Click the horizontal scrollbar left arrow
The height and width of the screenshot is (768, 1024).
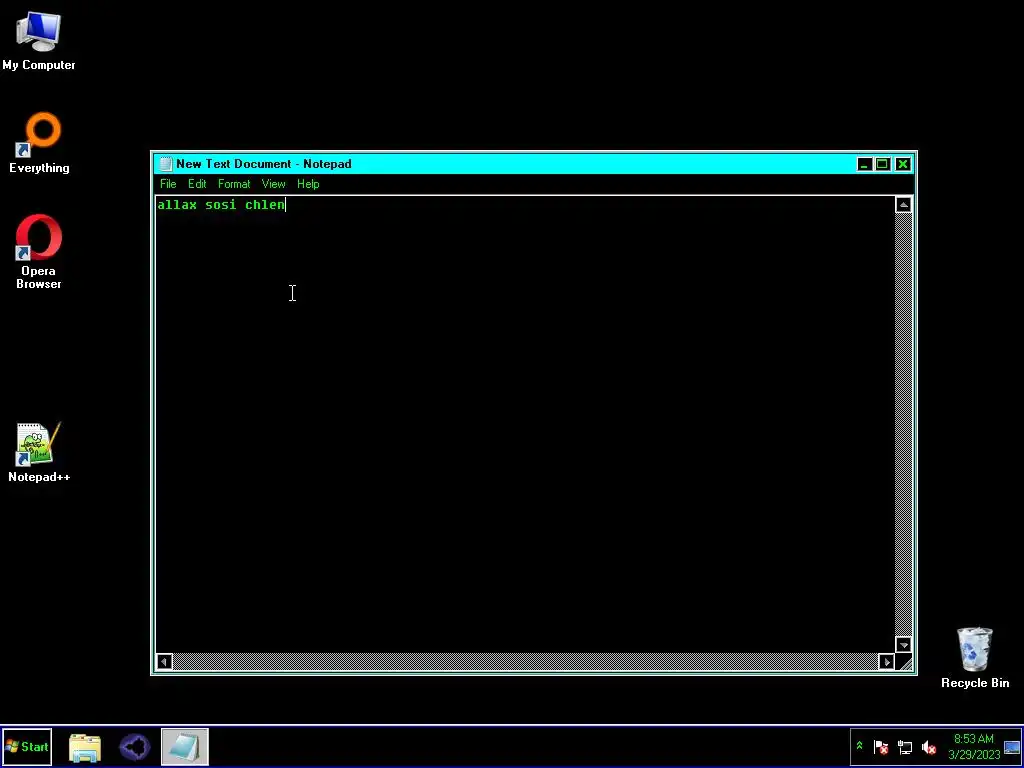coord(164,662)
